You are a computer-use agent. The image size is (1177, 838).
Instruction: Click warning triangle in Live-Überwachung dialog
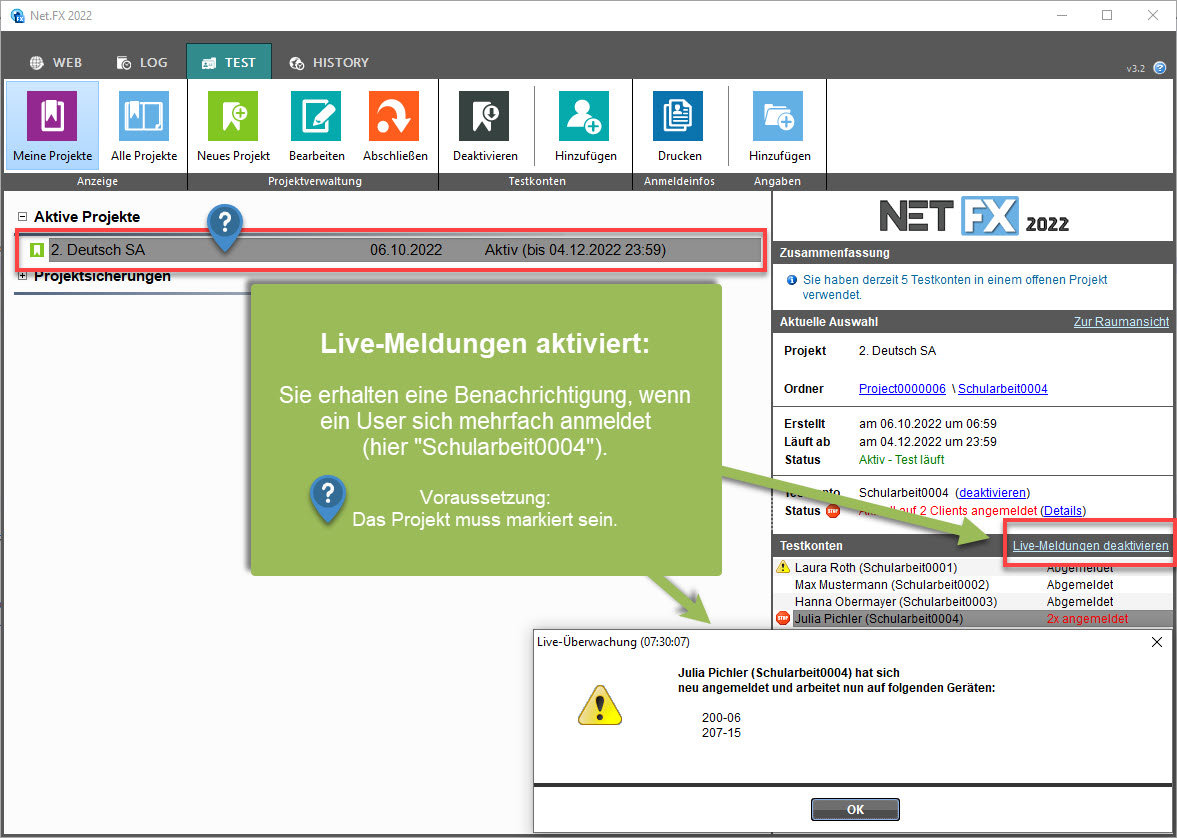pyautogui.click(x=600, y=704)
